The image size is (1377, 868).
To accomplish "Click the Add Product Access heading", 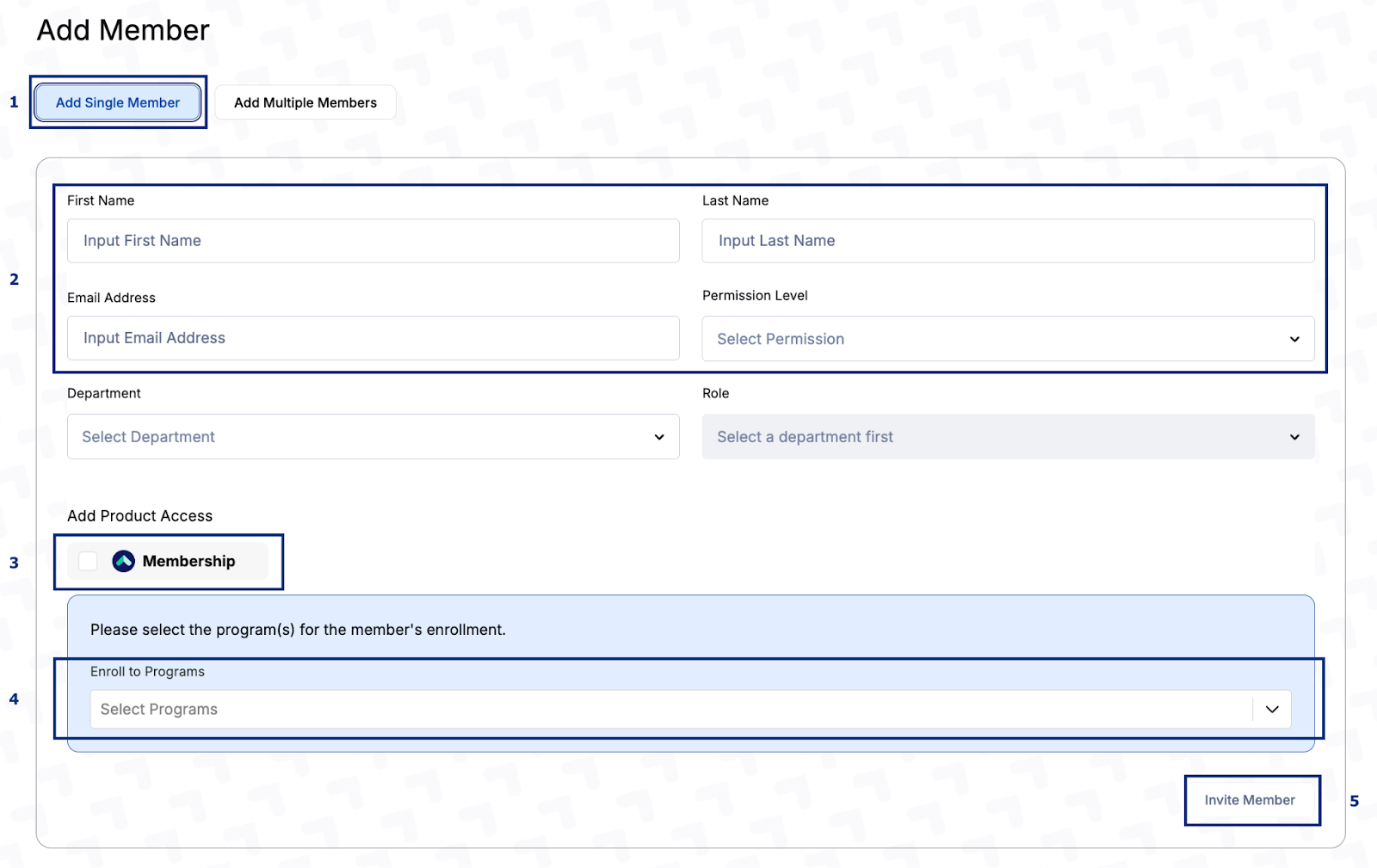I will coord(140,516).
